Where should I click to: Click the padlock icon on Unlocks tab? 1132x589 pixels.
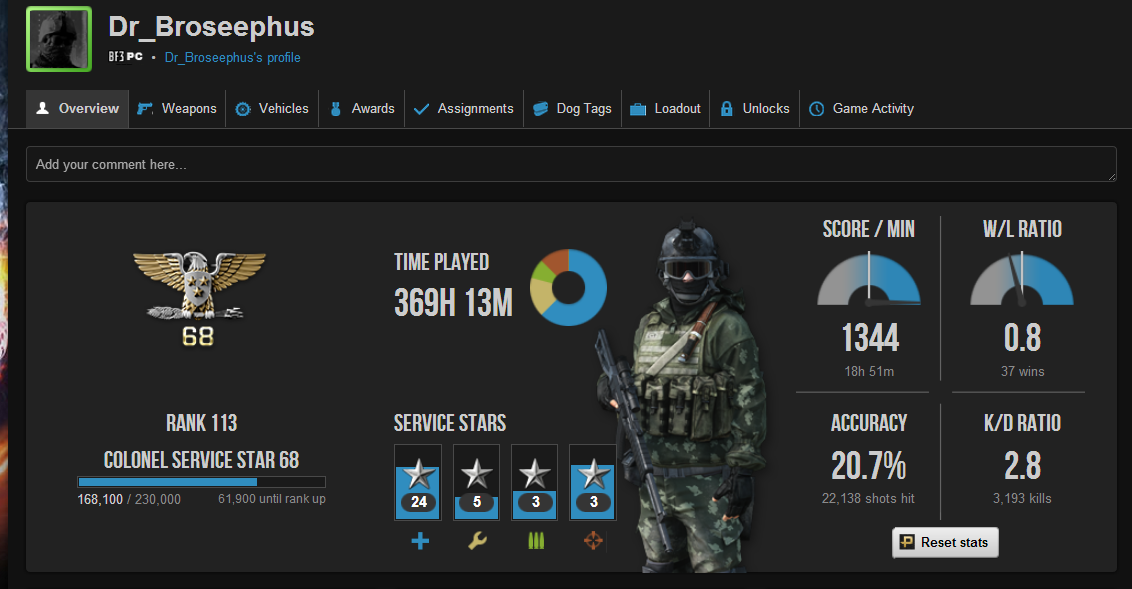727,109
